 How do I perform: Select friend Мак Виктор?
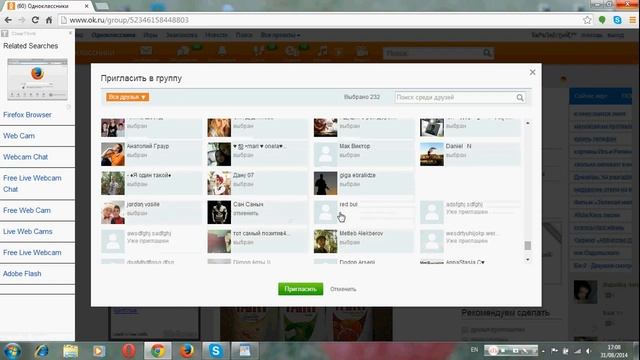(x=364, y=154)
